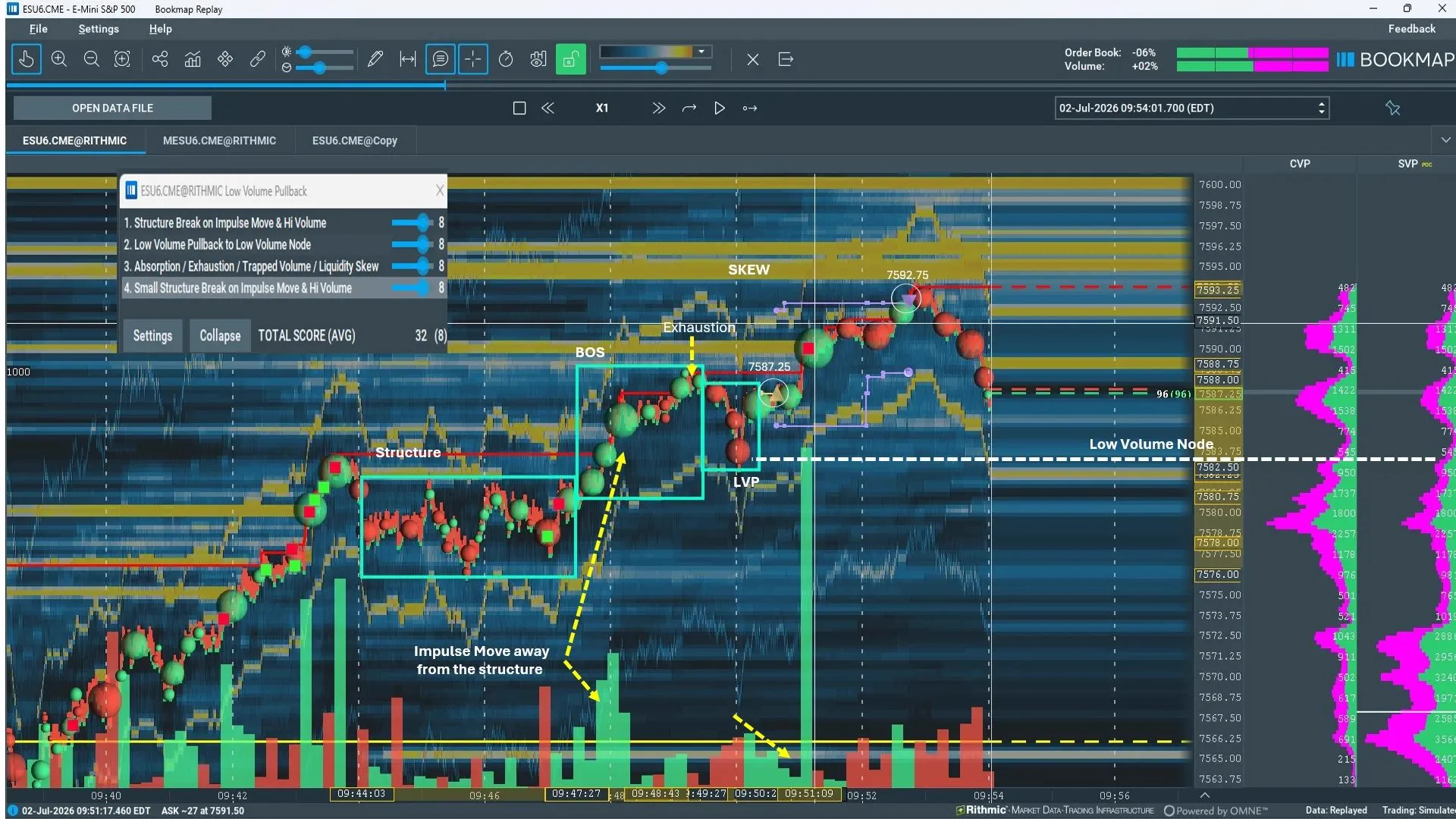Select the pencil drawing tool

375,59
